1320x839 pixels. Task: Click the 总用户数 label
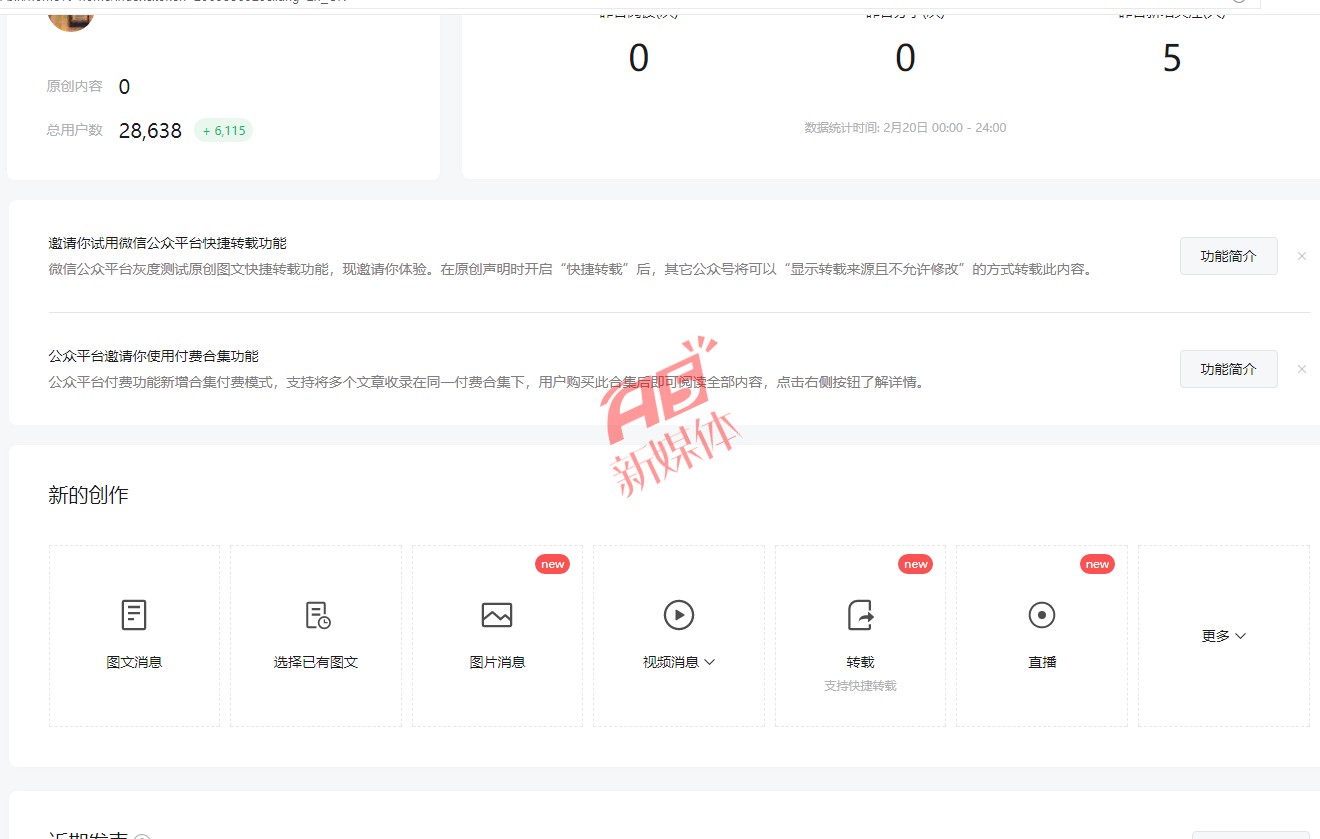pyautogui.click(x=74, y=130)
